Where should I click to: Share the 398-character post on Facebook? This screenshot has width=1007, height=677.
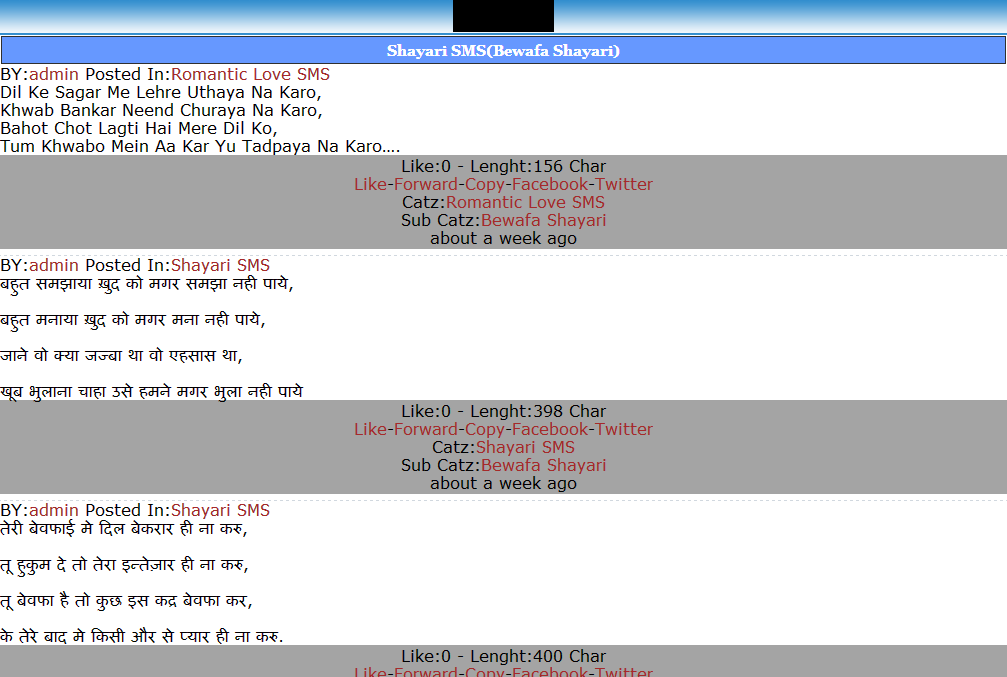click(x=550, y=429)
